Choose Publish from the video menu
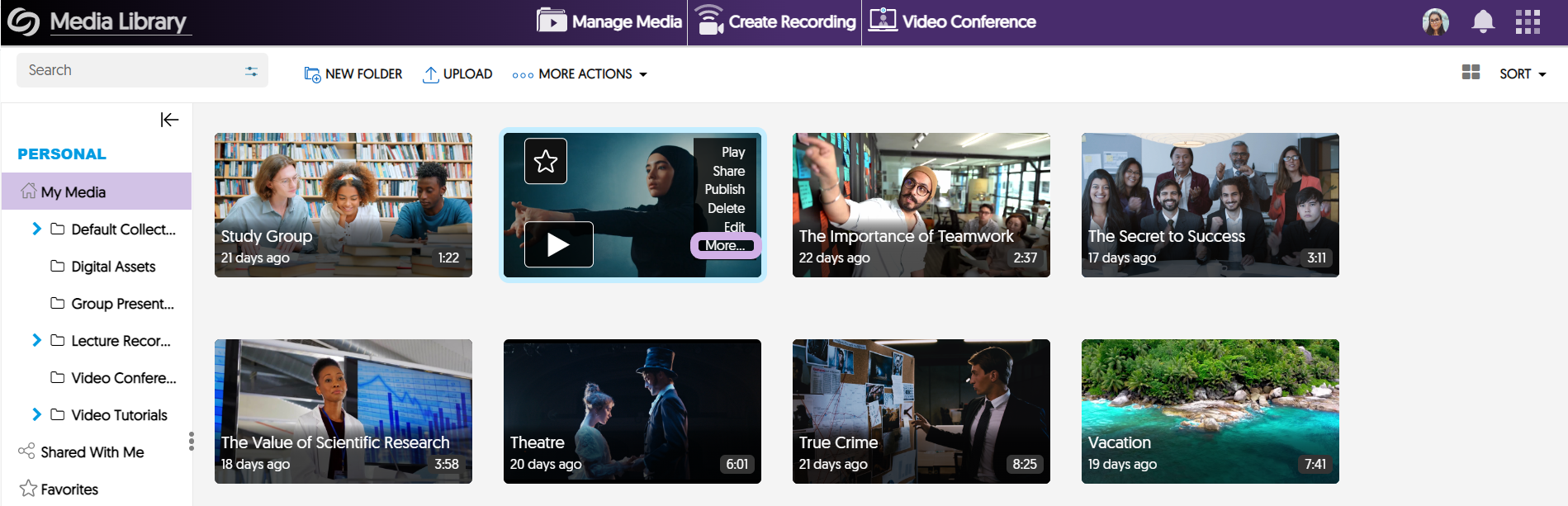1568x506 pixels. (x=725, y=189)
